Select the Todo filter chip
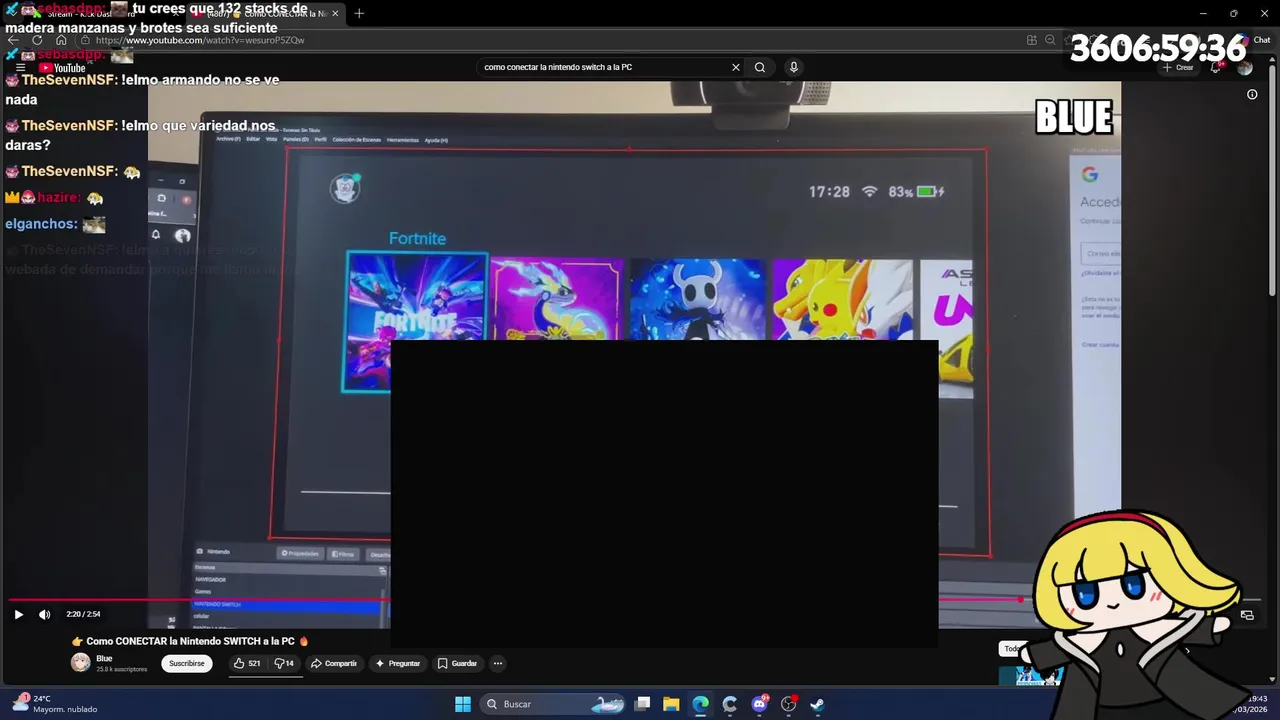Screen dimensions: 1280x720 pyautogui.click(x=1013, y=649)
